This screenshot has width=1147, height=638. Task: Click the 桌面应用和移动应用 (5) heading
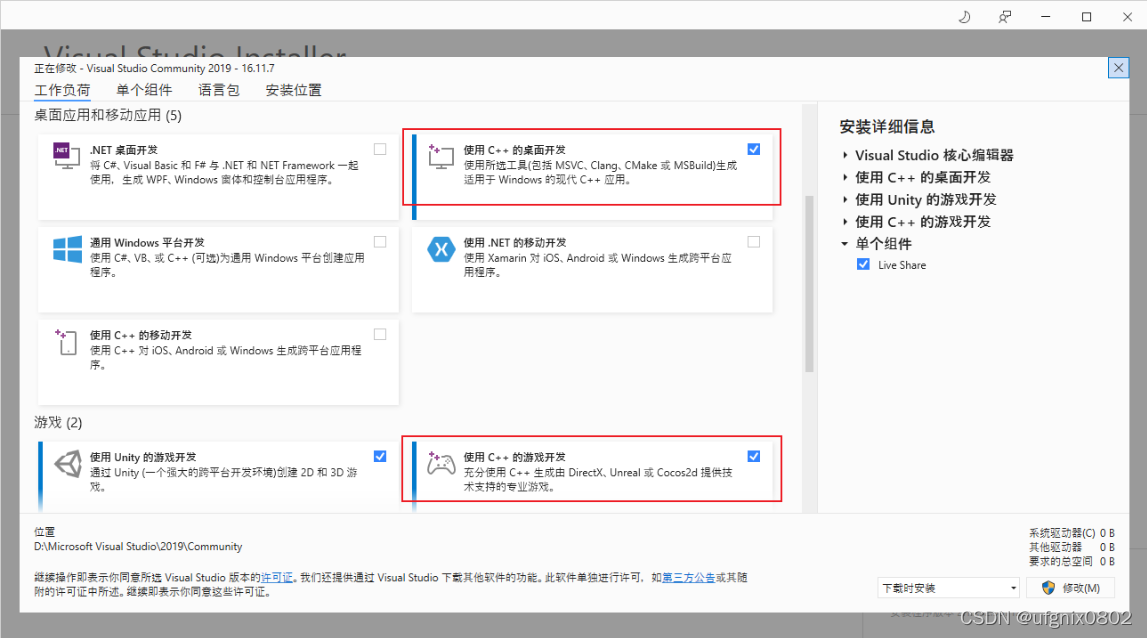point(108,116)
